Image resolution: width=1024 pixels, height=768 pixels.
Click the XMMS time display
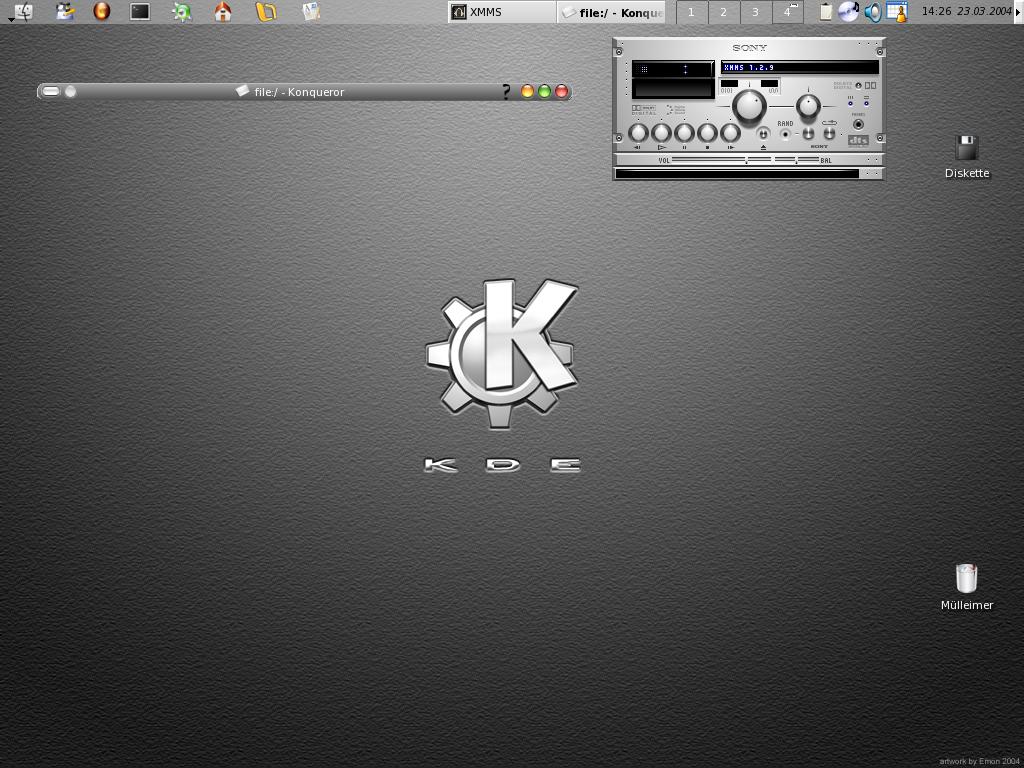(673, 69)
